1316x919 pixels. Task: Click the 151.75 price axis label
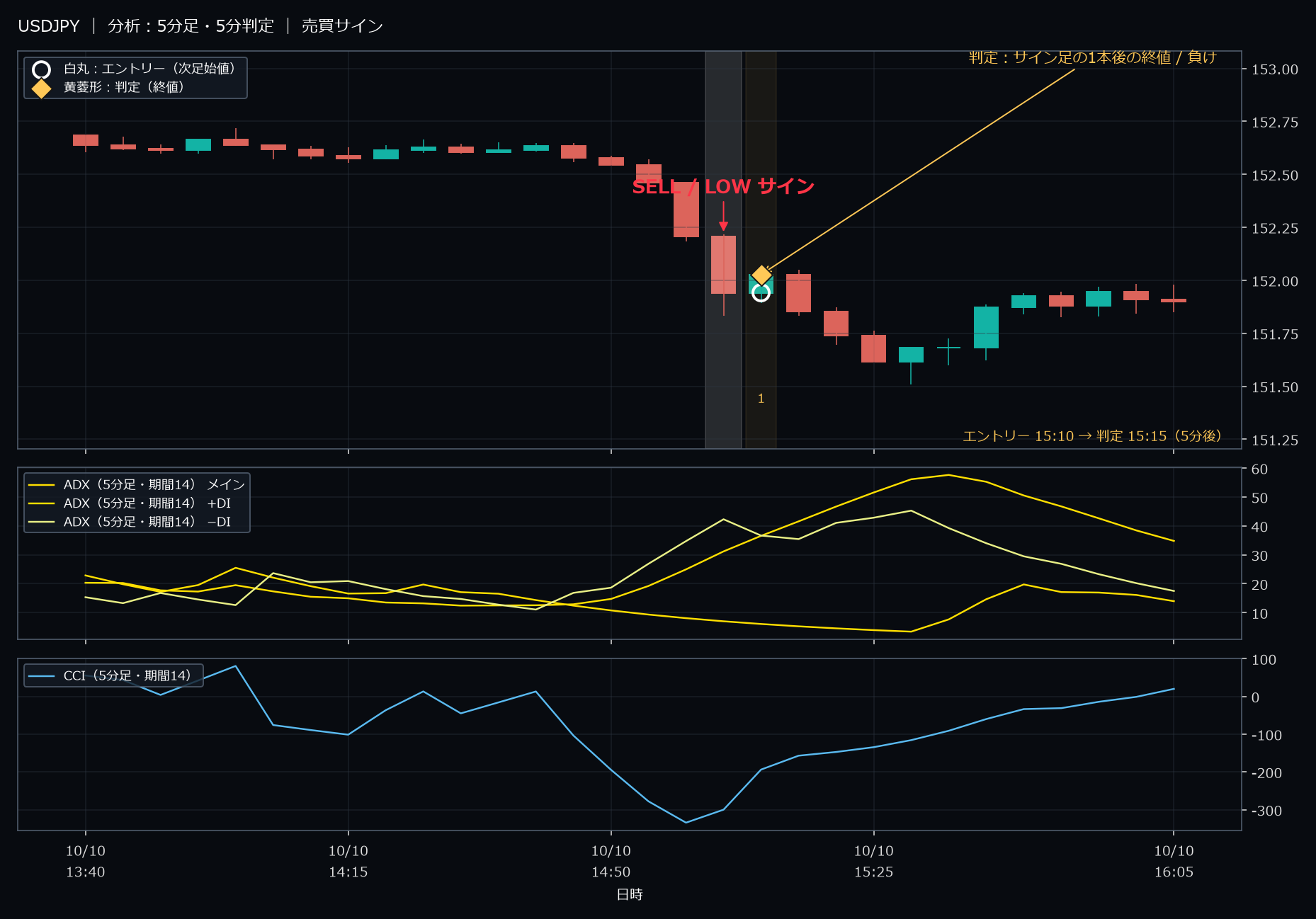[x=1275, y=334]
